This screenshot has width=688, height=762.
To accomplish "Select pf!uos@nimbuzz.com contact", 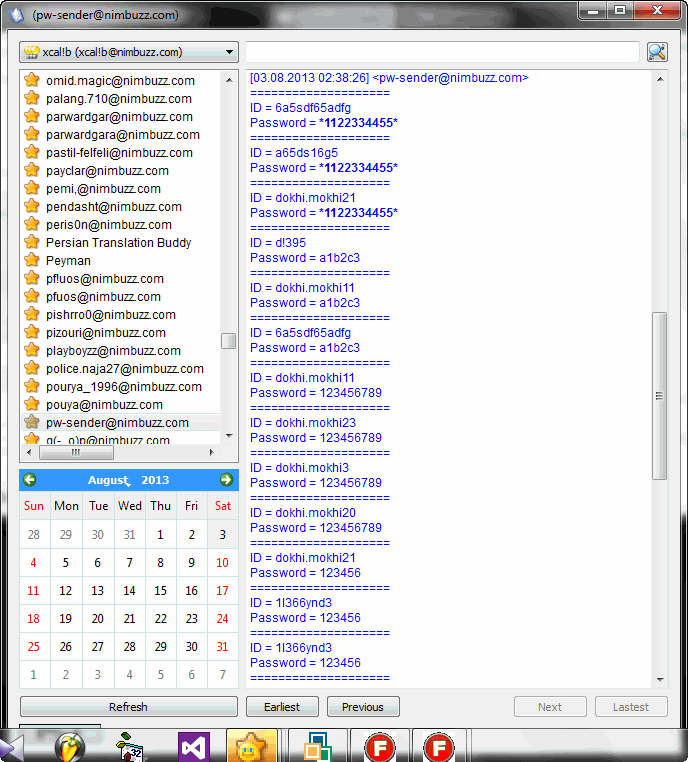I will coord(105,278).
